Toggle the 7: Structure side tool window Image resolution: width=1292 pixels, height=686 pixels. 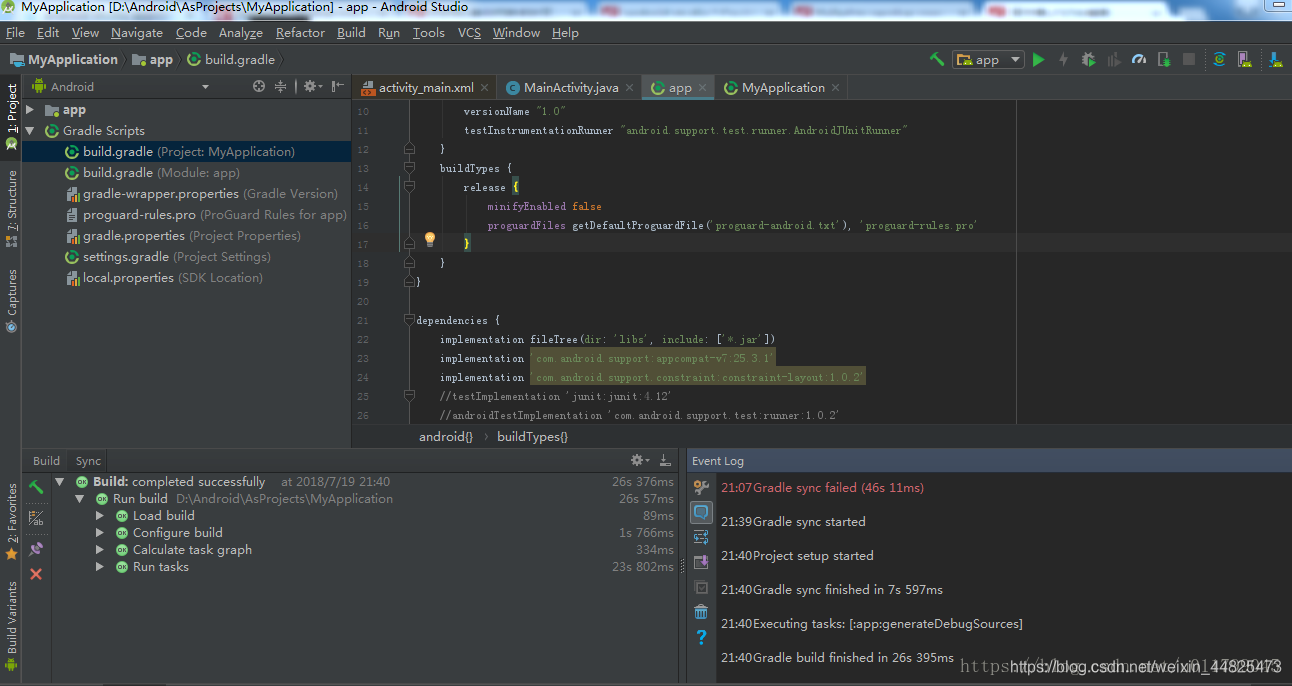[11, 207]
